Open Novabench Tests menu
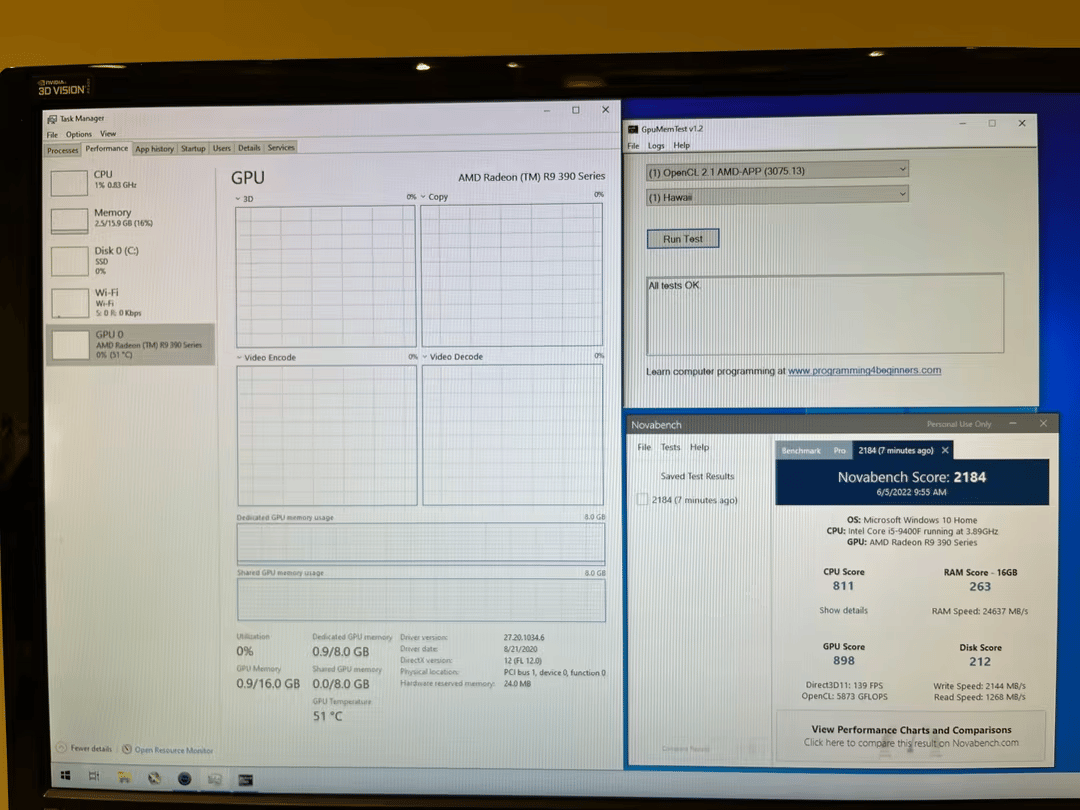The image size is (1080, 810). (670, 447)
